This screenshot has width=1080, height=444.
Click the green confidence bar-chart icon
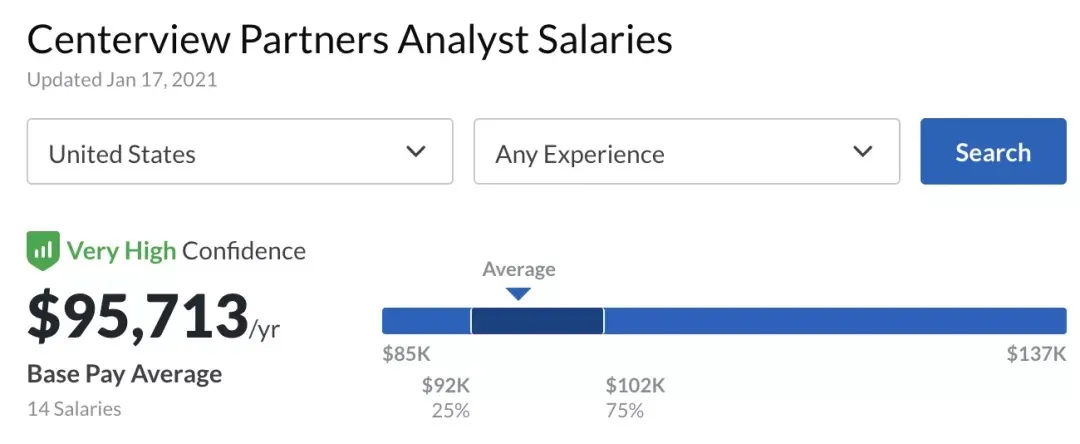pyautogui.click(x=43, y=251)
